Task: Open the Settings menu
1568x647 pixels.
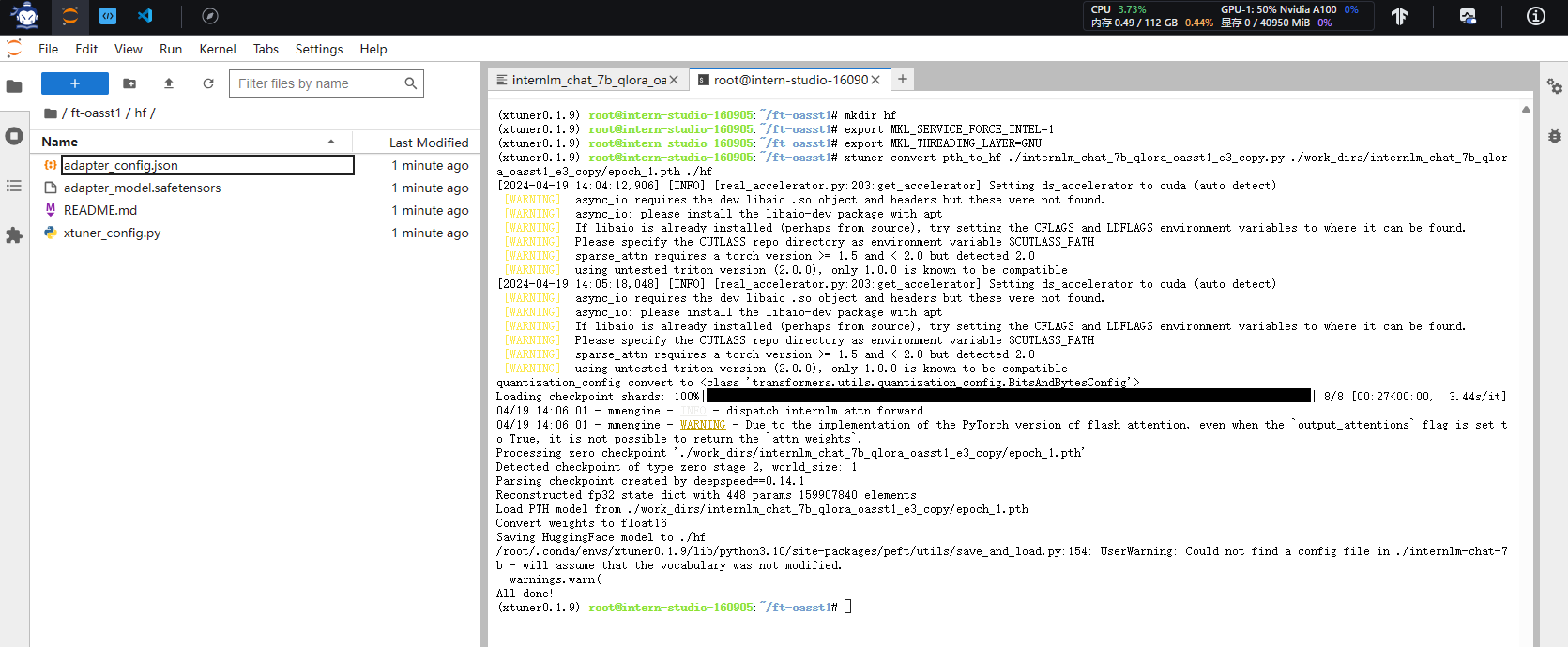Action: 319,49
